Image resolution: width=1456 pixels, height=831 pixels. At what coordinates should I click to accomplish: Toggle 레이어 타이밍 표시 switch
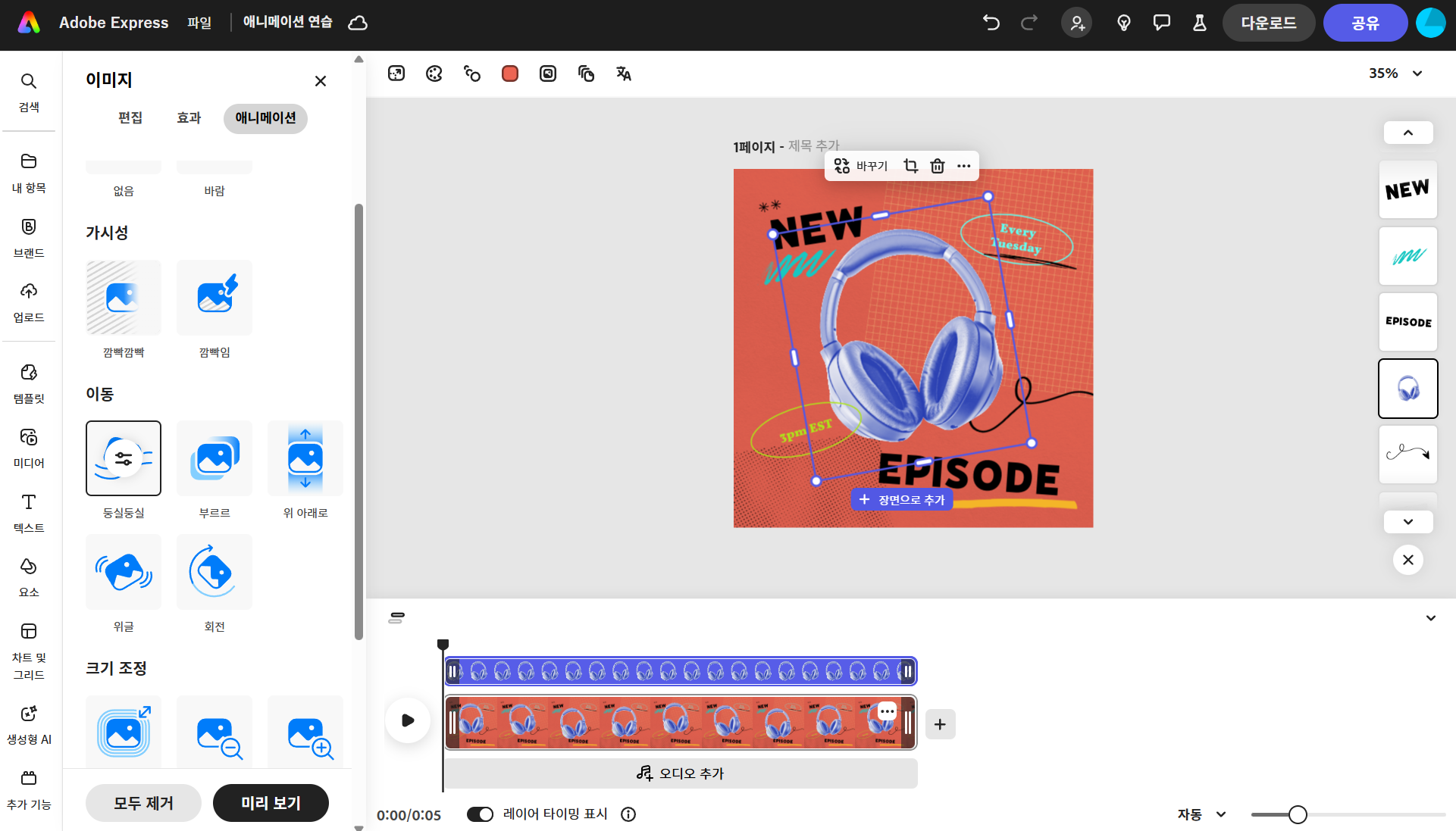pyautogui.click(x=480, y=814)
